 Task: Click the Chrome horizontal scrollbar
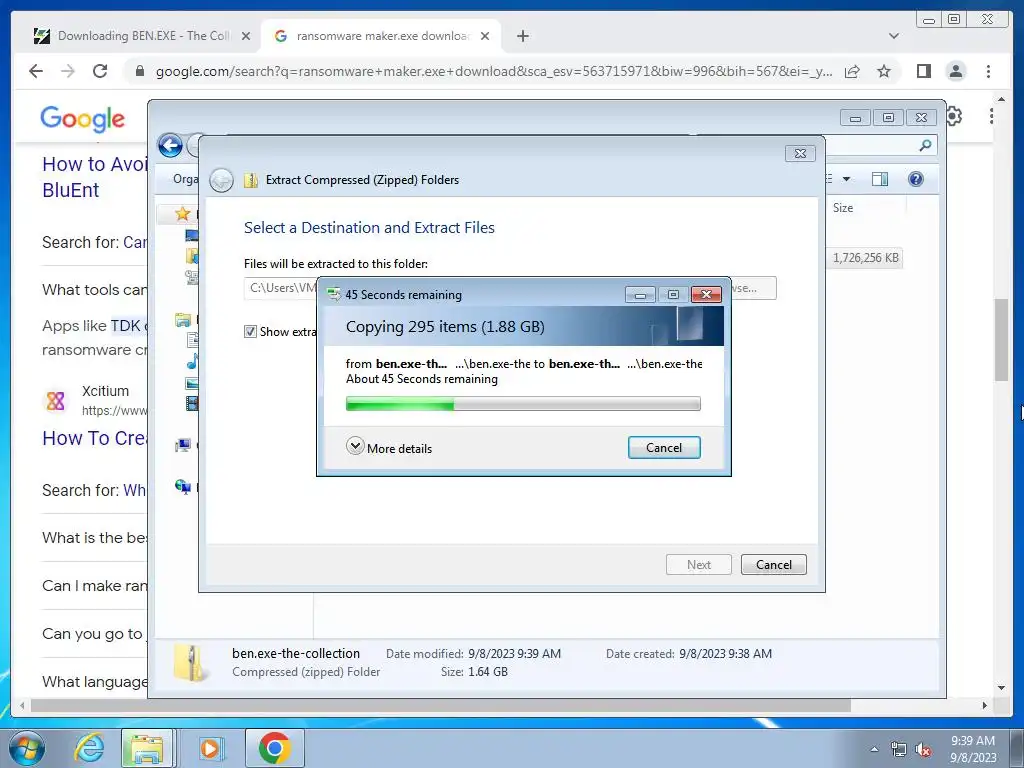point(441,705)
